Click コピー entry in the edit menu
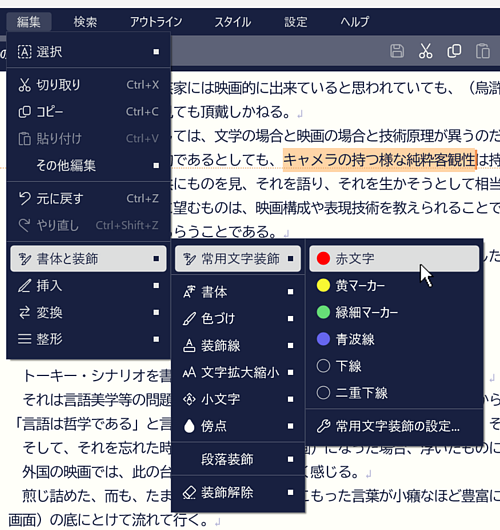Viewport: 500px width, 530px height. tap(88, 112)
